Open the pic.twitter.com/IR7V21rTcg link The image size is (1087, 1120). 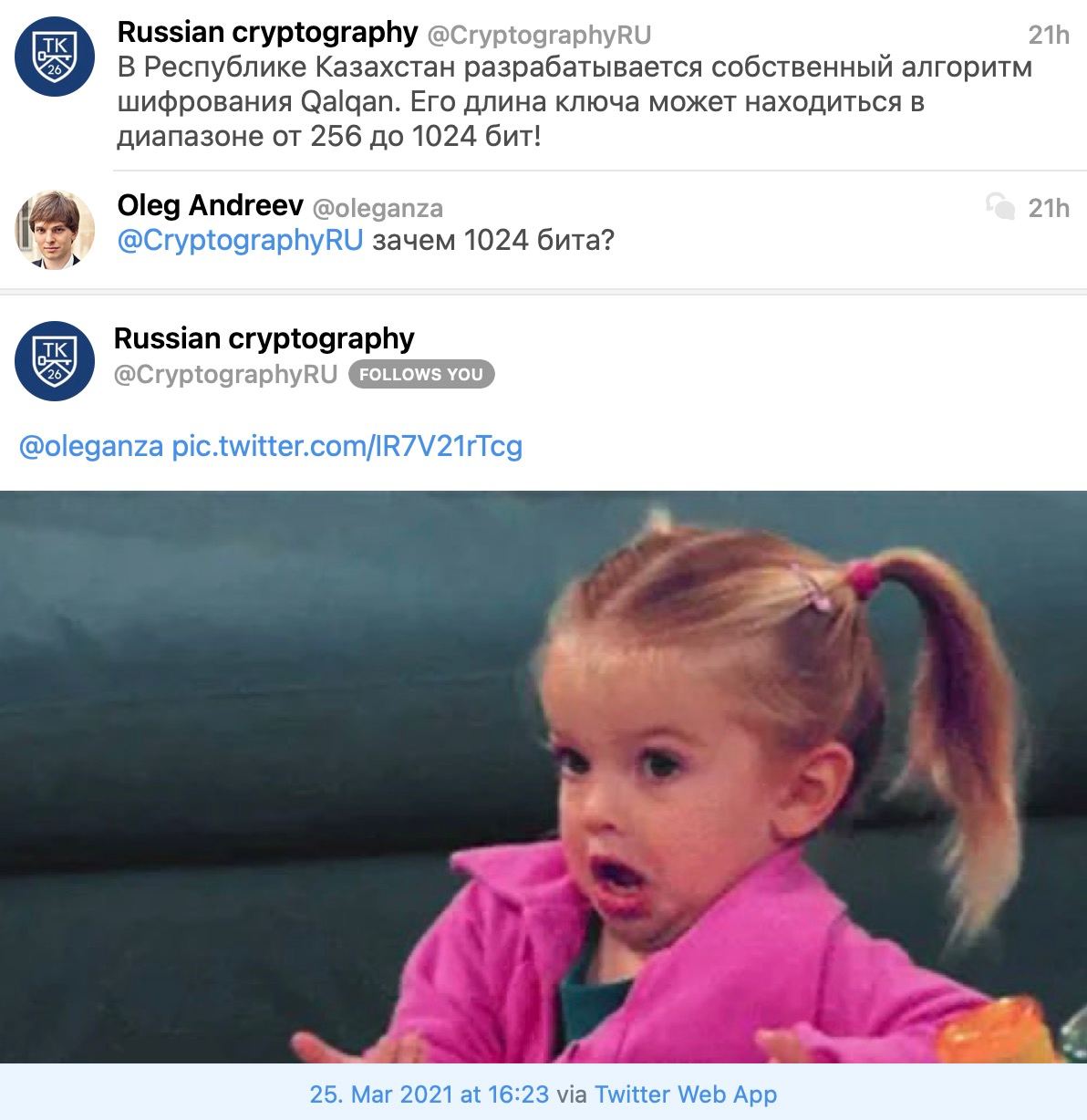[347, 447]
